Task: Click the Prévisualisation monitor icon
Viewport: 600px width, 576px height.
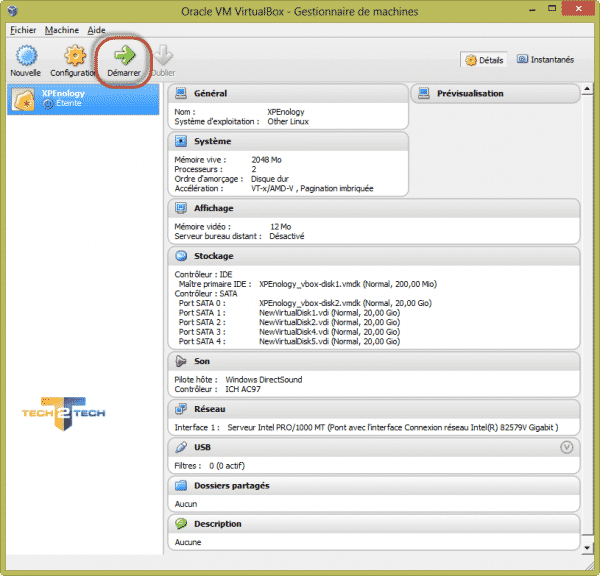Action: [424, 93]
